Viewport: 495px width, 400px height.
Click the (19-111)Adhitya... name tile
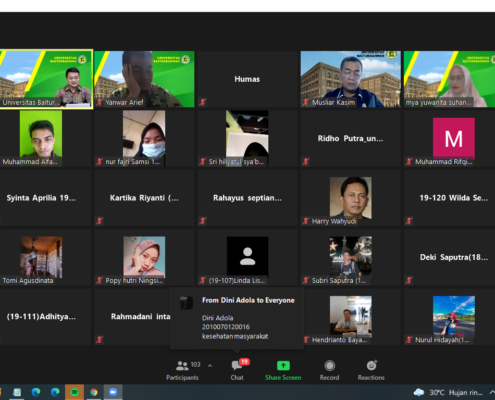click(45, 316)
